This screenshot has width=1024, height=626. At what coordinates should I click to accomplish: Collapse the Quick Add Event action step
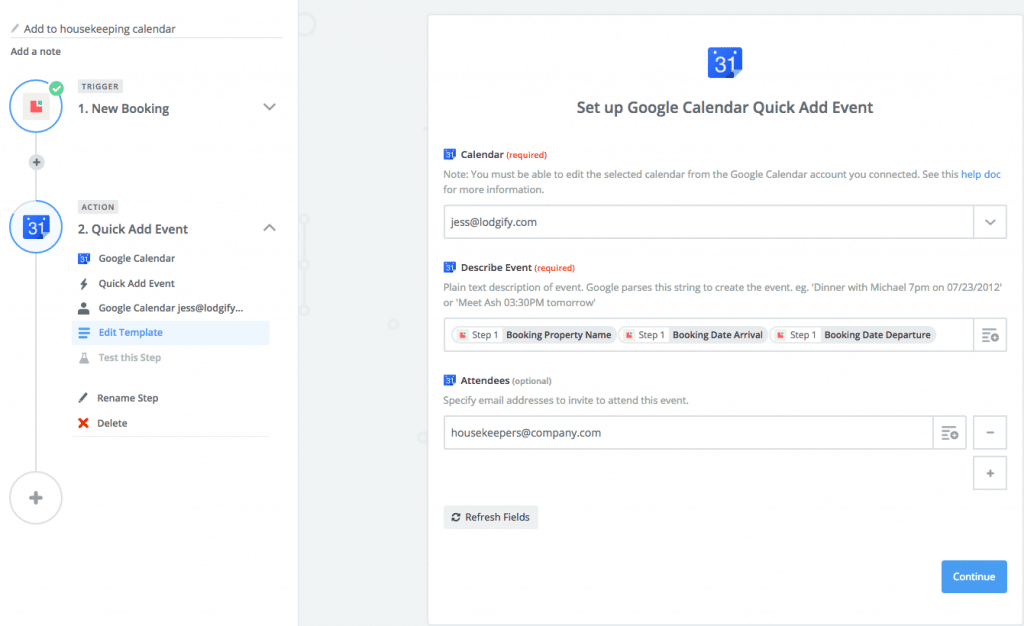pos(269,228)
